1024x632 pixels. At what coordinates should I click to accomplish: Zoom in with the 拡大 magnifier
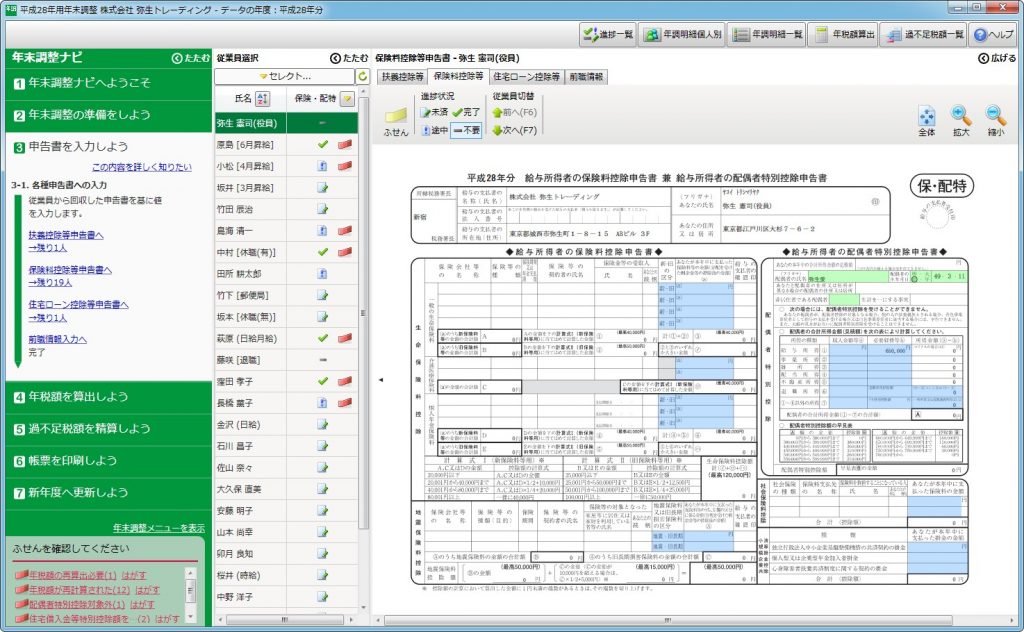point(961,121)
